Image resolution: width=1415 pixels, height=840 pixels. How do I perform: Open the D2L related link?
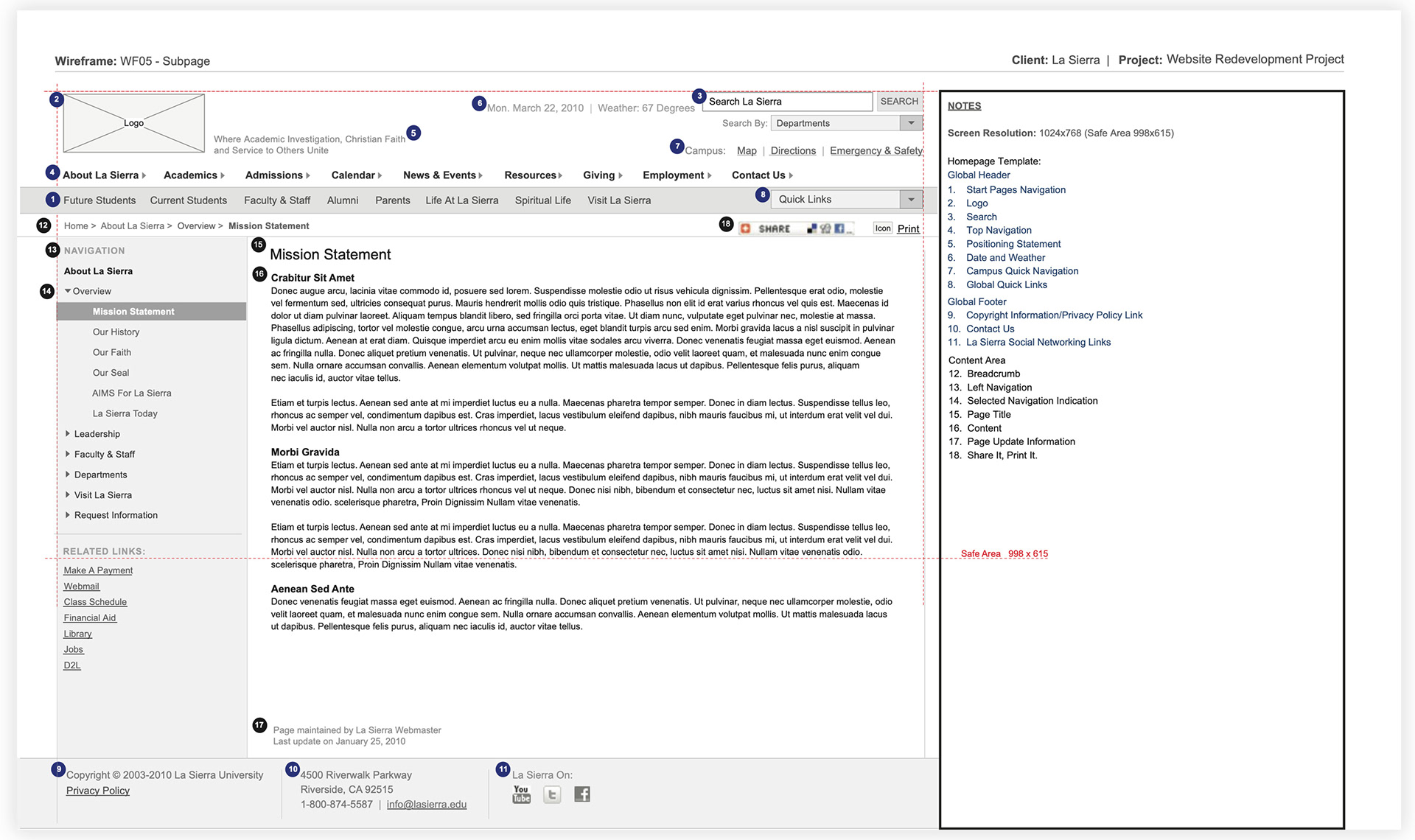pos(72,665)
